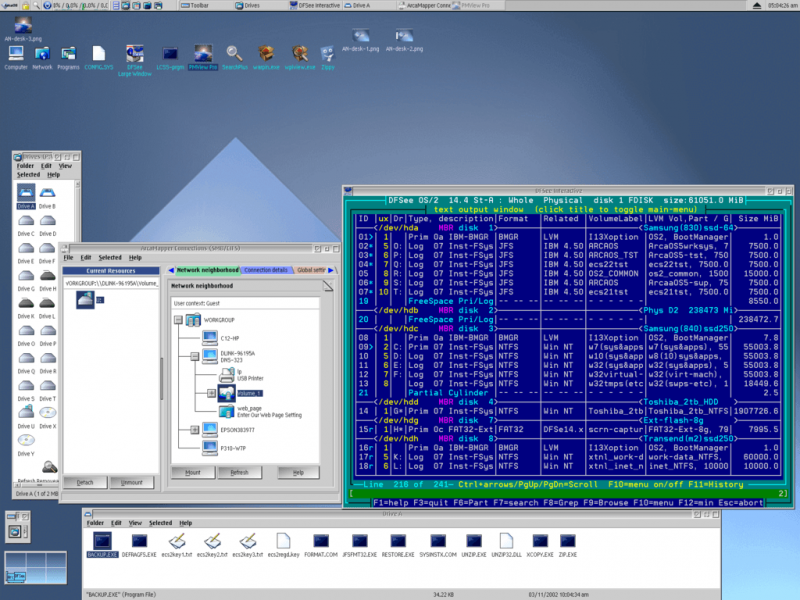Select C12-HP computer in network tree
Image resolution: width=800 pixels, height=600 pixels.
[x=220, y=338]
